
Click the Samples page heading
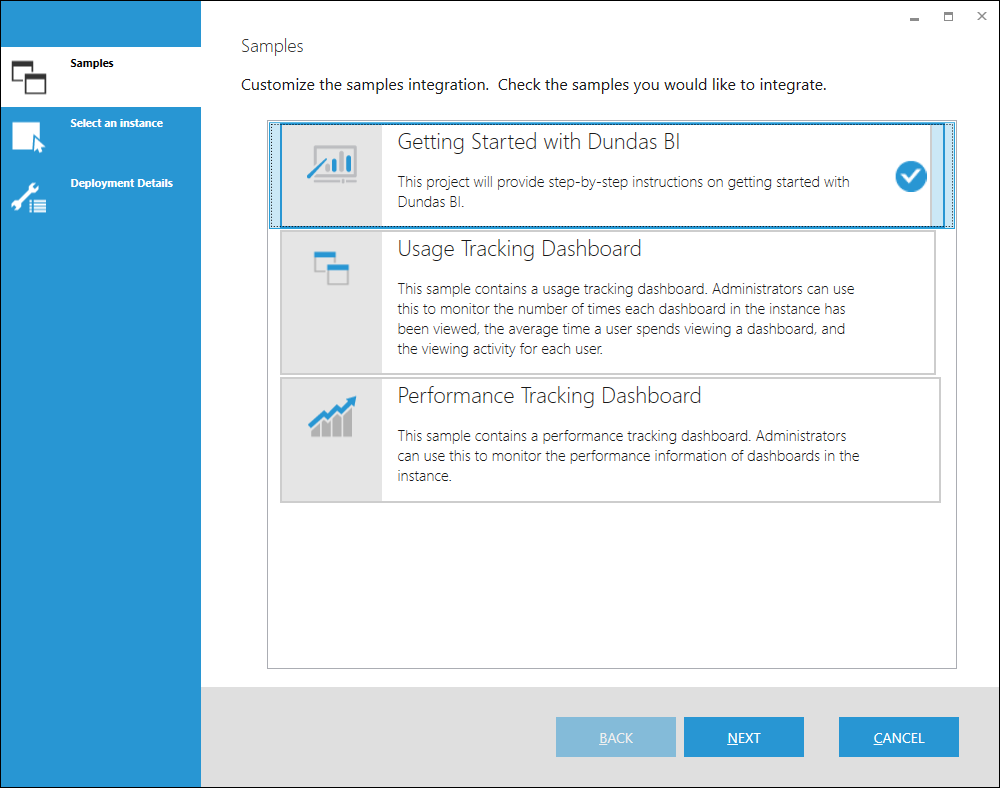(x=272, y=46)
